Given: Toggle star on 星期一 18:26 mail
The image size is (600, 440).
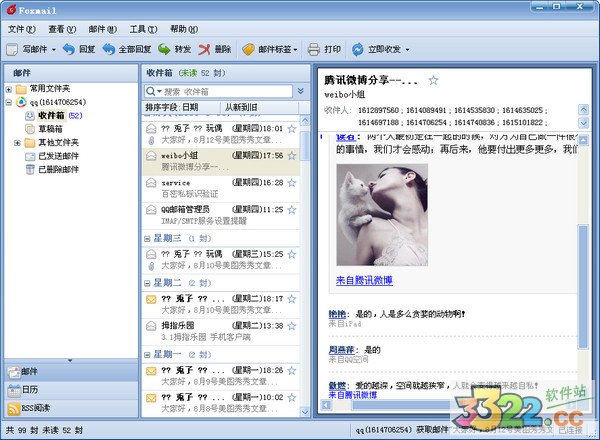Looking at the screenshot, I should (x=292, y=371).
